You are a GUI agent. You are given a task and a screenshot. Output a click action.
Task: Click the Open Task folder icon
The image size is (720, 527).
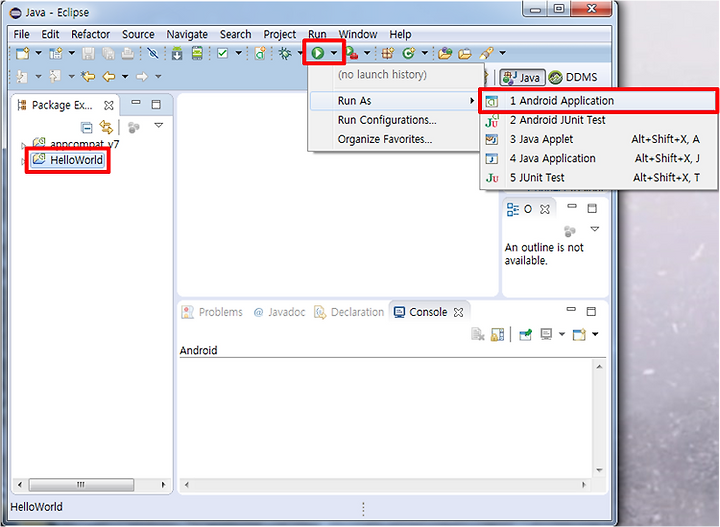[x=465, y=53]
